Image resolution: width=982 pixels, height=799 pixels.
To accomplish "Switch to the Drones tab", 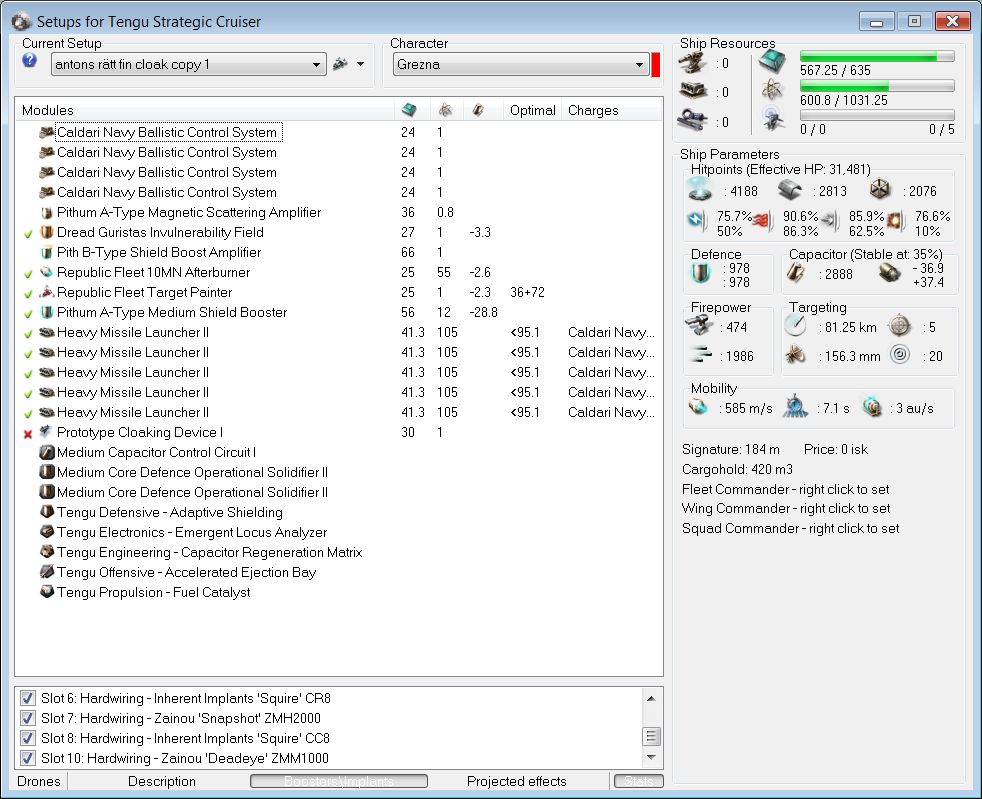I will point(39,781).
